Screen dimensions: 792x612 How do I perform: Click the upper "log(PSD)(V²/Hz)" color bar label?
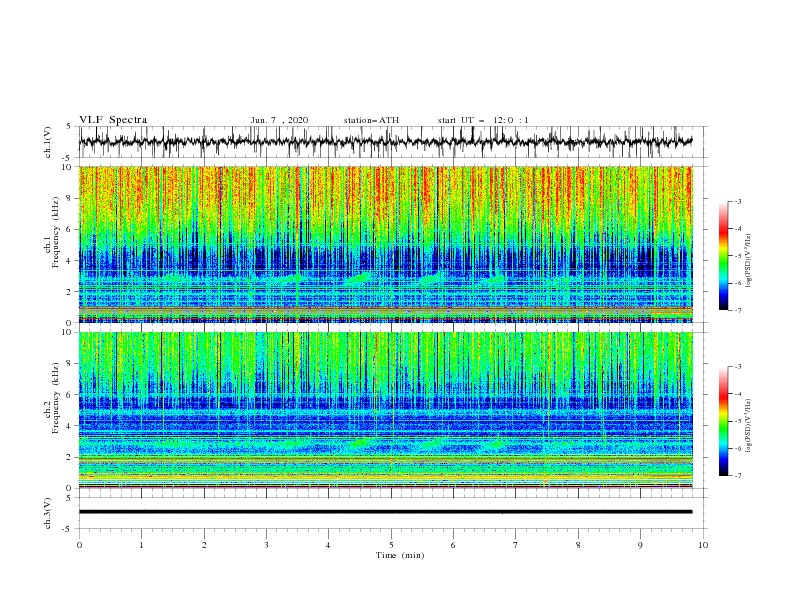pyautogui.click(x=749, y=261)
